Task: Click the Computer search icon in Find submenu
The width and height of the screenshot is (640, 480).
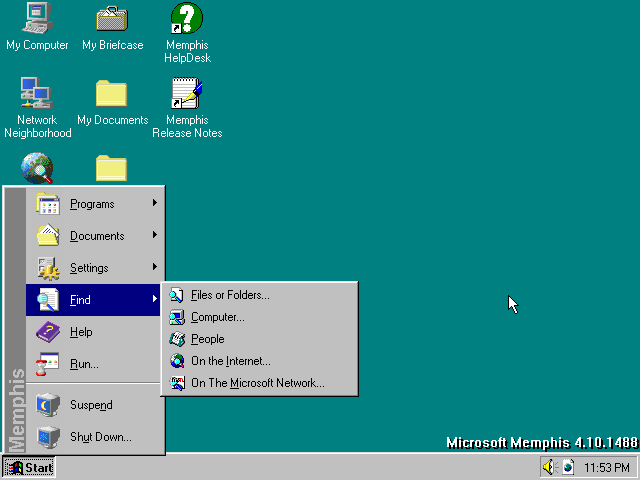Action: pos(177,317)
